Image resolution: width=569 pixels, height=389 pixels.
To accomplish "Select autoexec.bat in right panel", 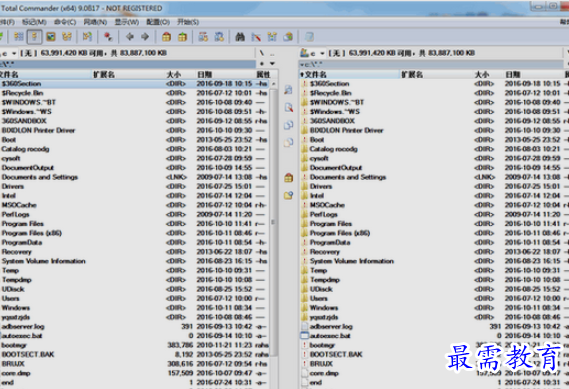I will coord(434,336).
